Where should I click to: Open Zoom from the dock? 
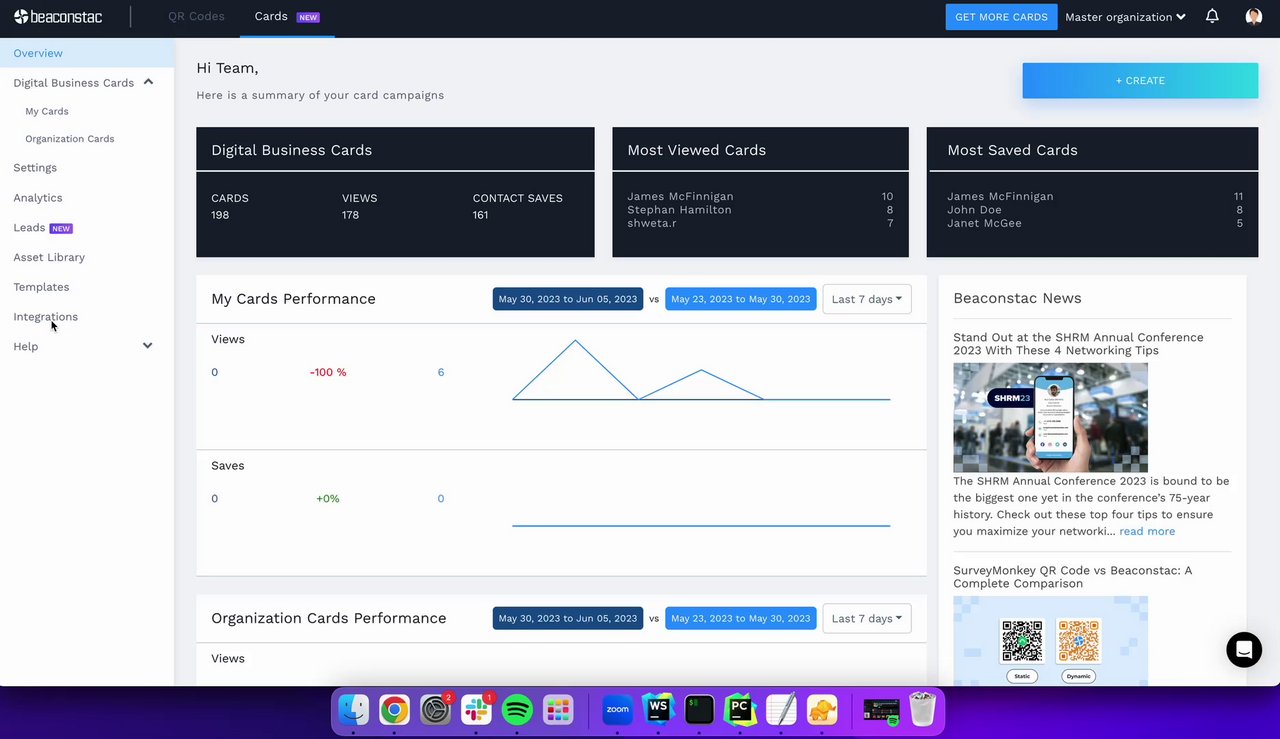[618, 710]
